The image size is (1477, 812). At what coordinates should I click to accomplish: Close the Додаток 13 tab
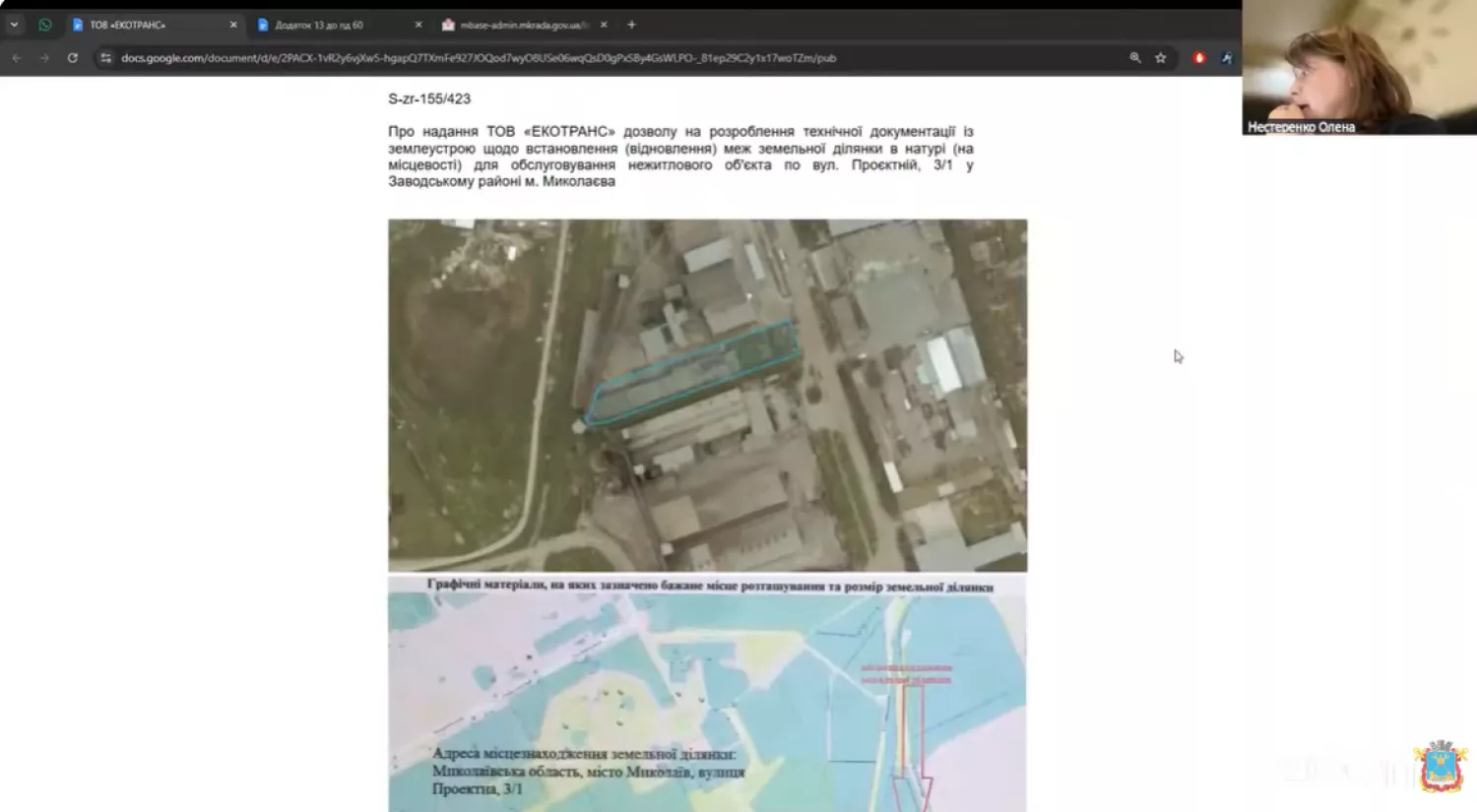click(418, 25)
